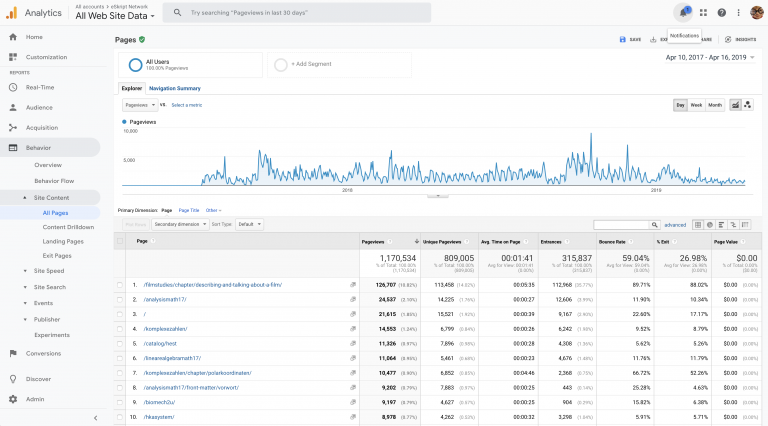Open the /komplexezahlen/ page link

click(166, 329)
